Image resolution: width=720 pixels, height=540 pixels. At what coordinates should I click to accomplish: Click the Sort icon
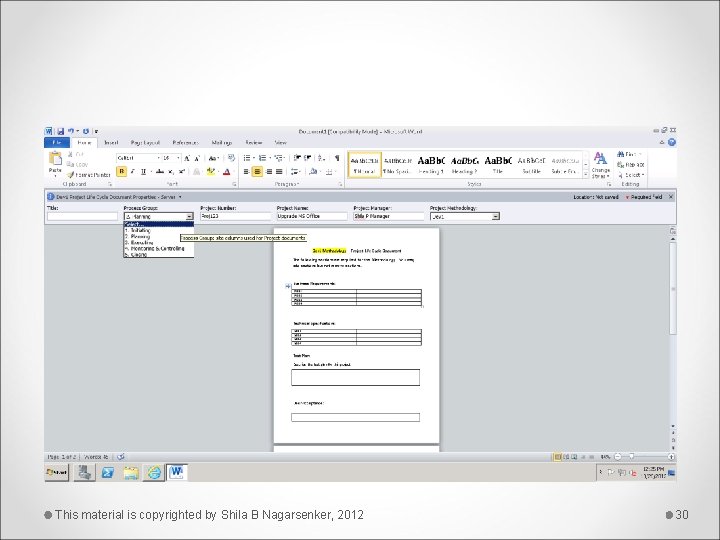321,158
